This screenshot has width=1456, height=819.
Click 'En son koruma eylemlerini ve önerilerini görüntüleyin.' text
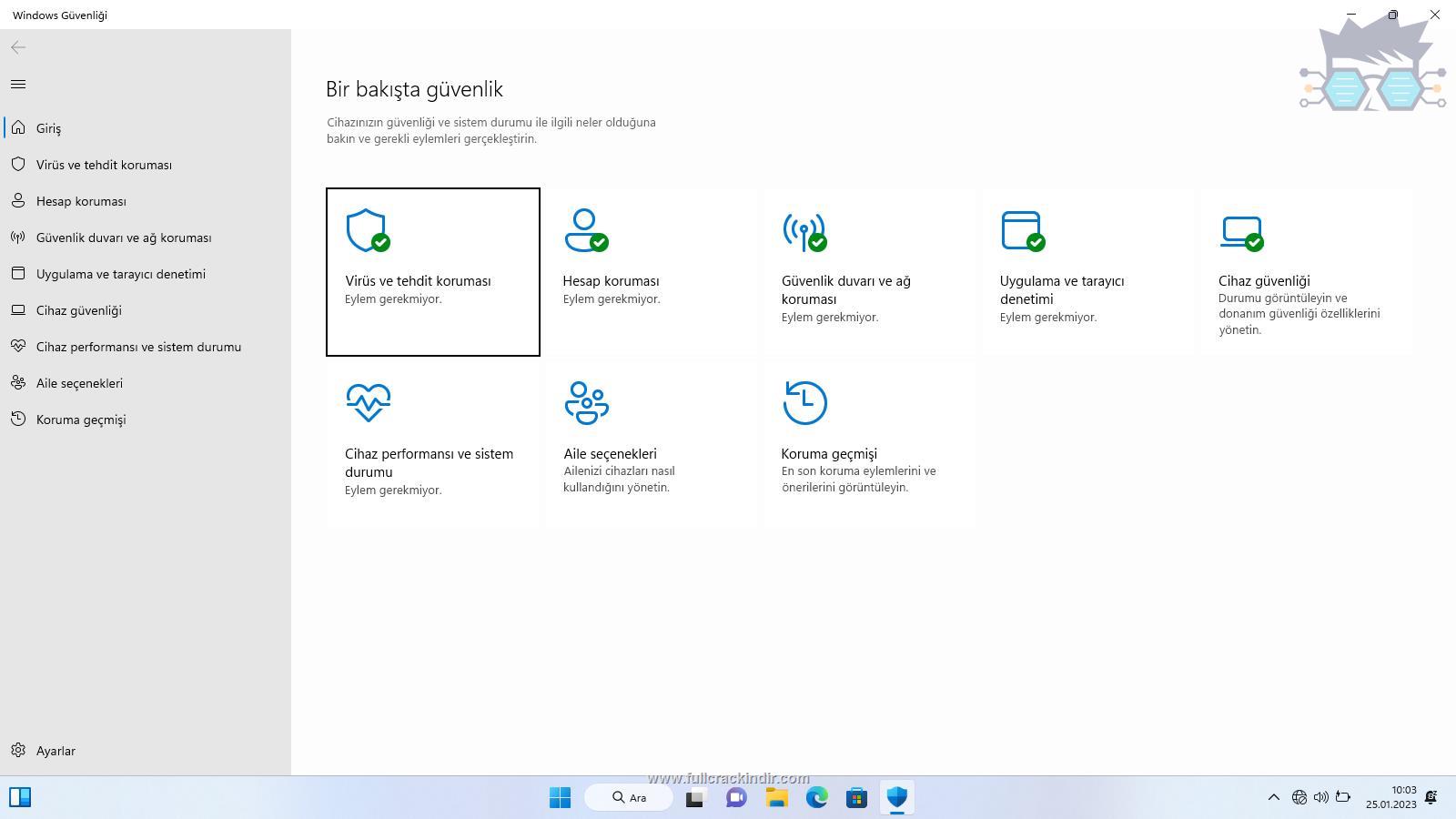(x=858, y=480)
